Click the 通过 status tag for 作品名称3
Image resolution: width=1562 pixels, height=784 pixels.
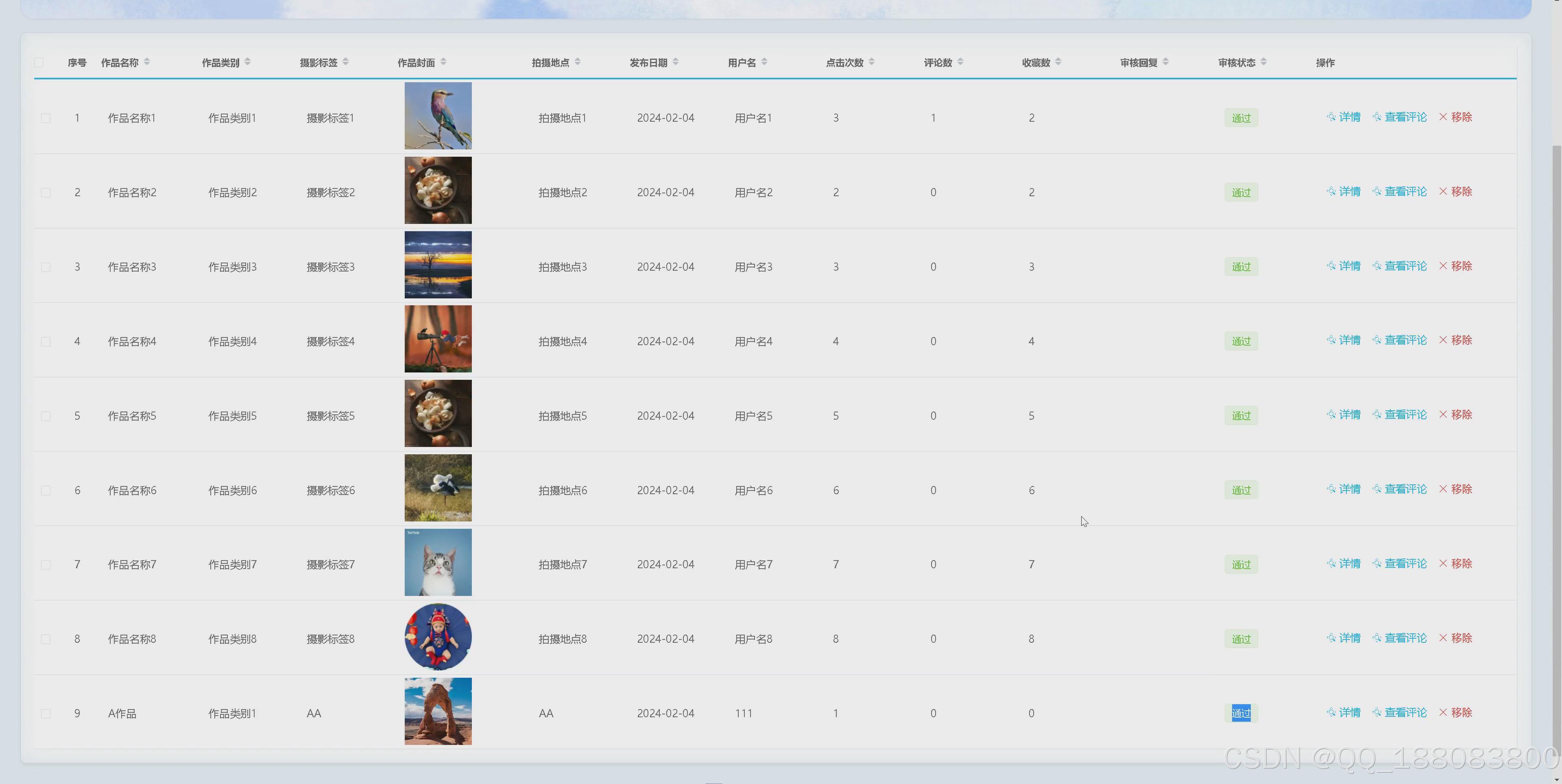1241,267
